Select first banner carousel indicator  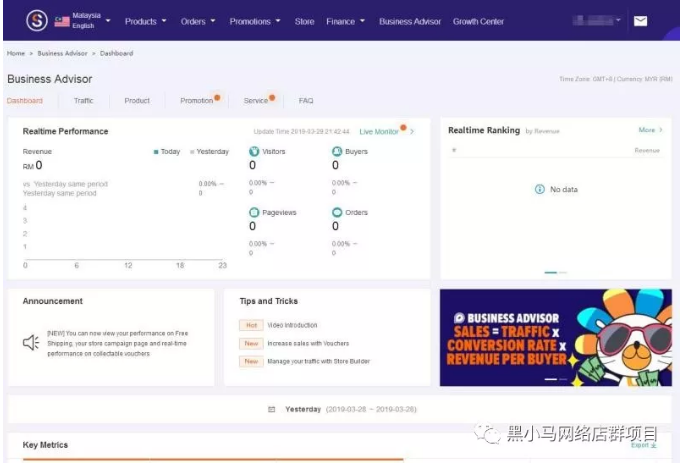tap(550, 380)
